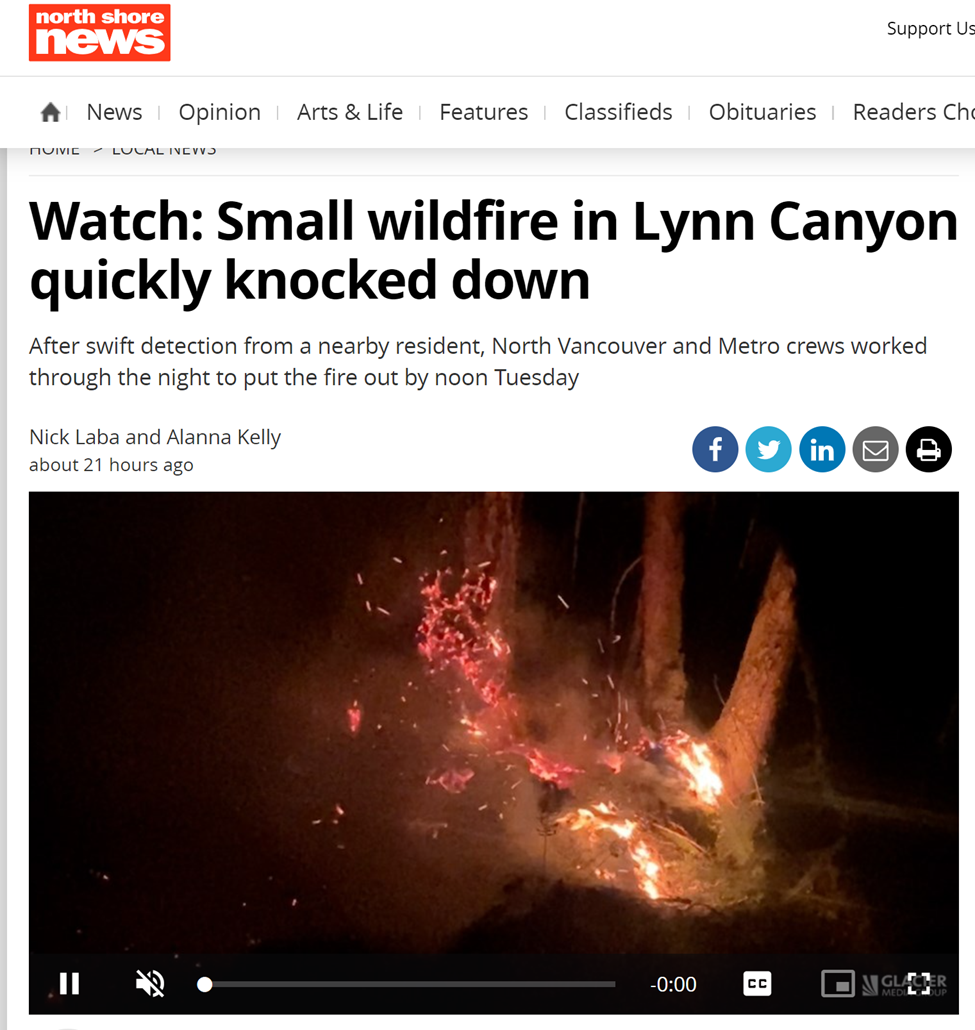Toggle closed captions on the video
975x1030 pixels.
757,984
